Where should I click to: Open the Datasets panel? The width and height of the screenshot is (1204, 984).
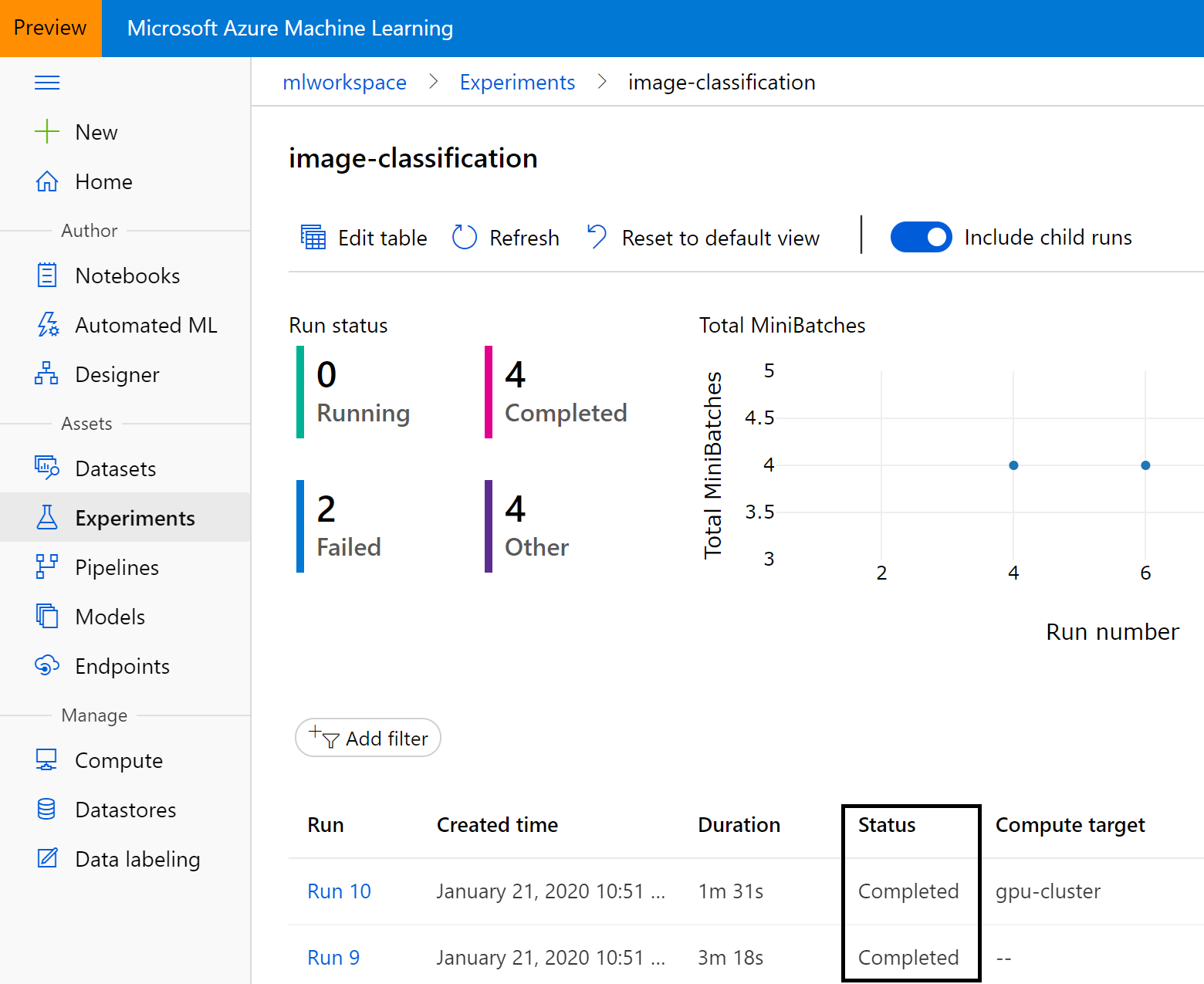[114, 468]
